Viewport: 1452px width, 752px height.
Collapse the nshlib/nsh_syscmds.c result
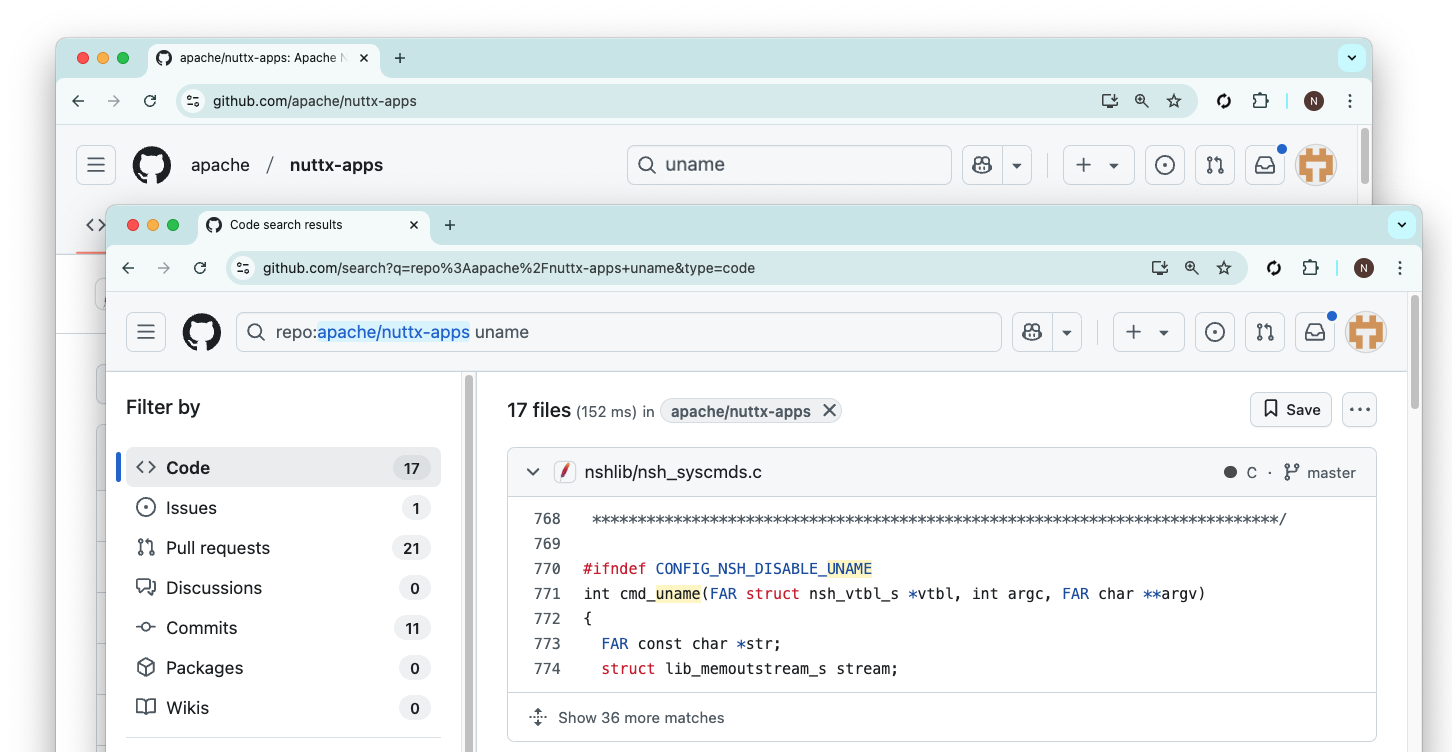(x=533, y=472)
